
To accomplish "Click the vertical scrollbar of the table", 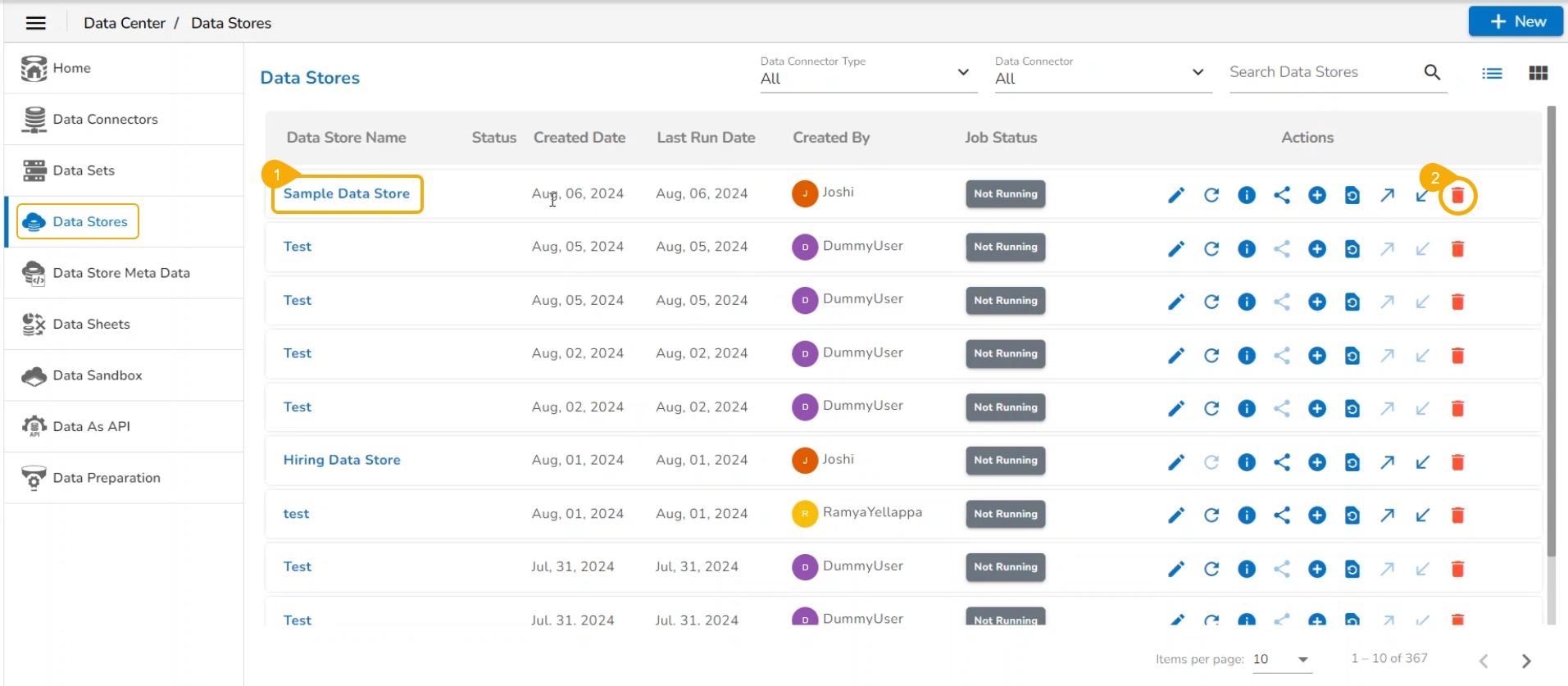I will (1551, 328).
